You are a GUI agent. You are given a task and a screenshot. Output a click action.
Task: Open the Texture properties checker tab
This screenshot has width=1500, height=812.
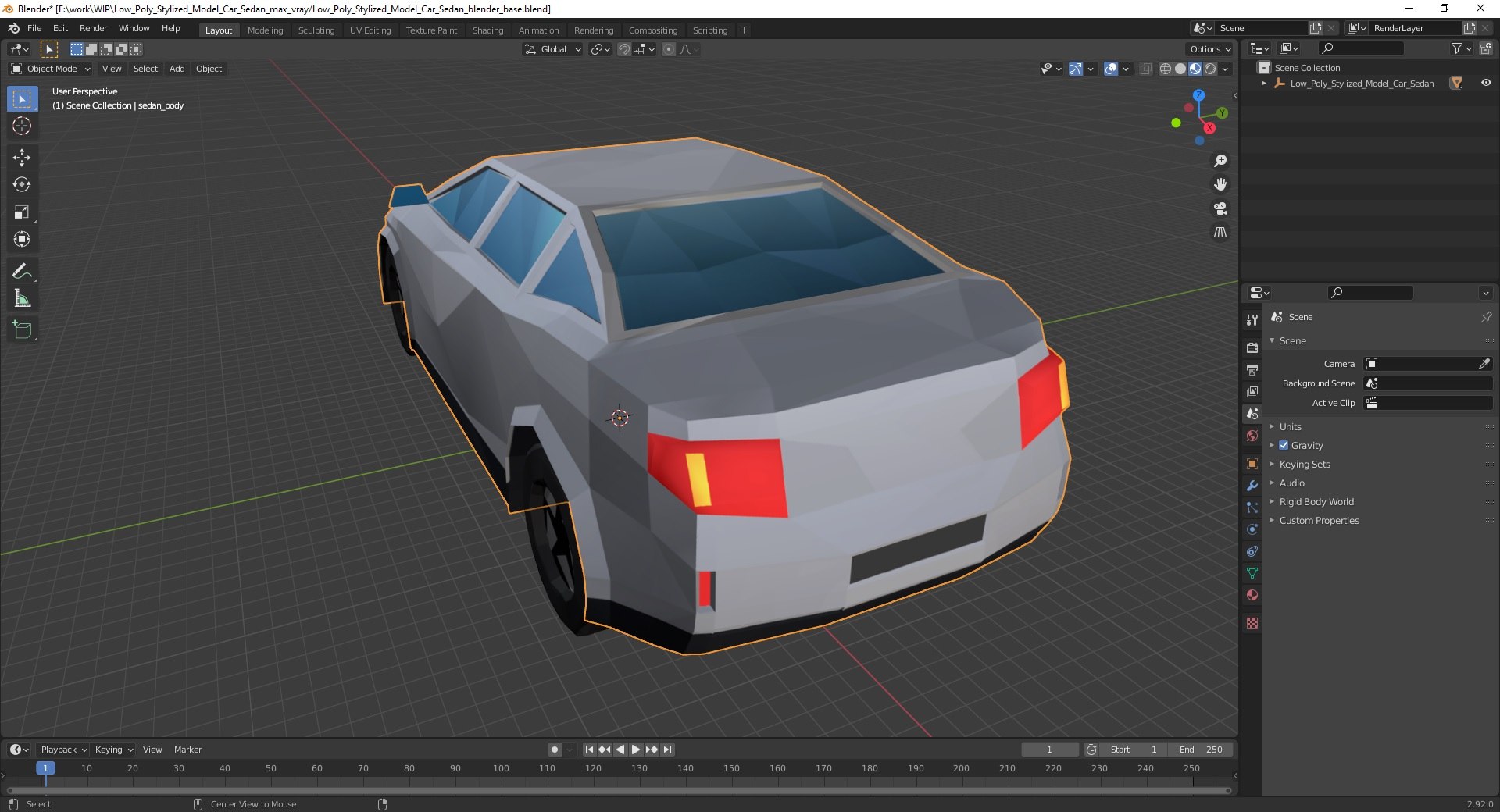click(1252, 623)
